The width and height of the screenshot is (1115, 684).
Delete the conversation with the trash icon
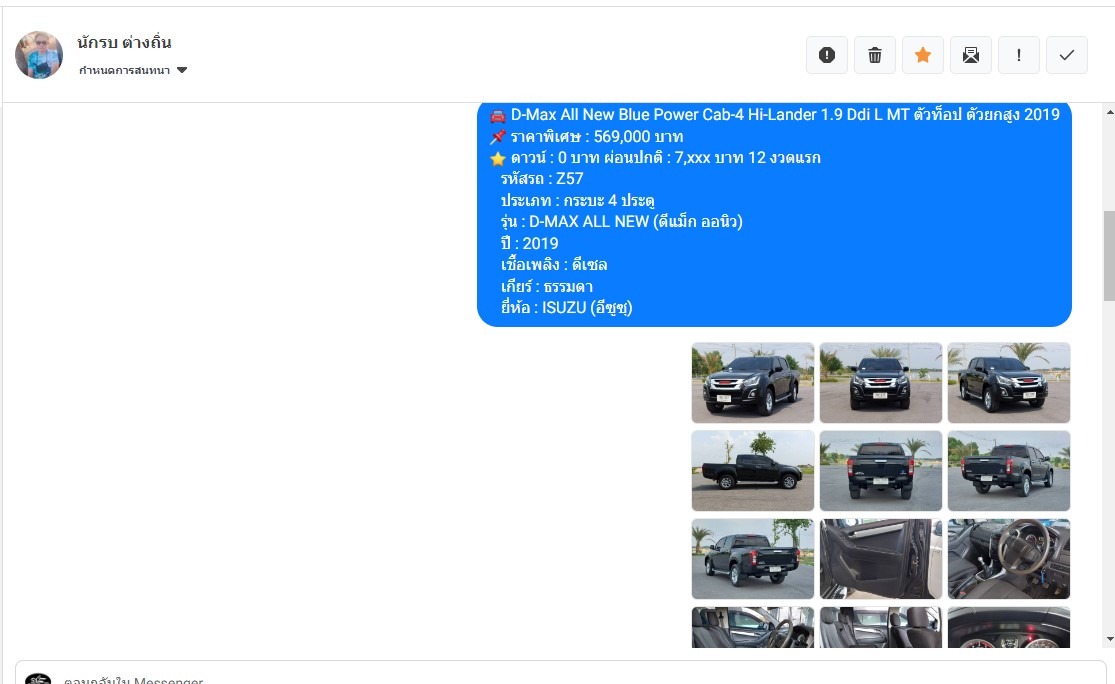pos(875,55)
